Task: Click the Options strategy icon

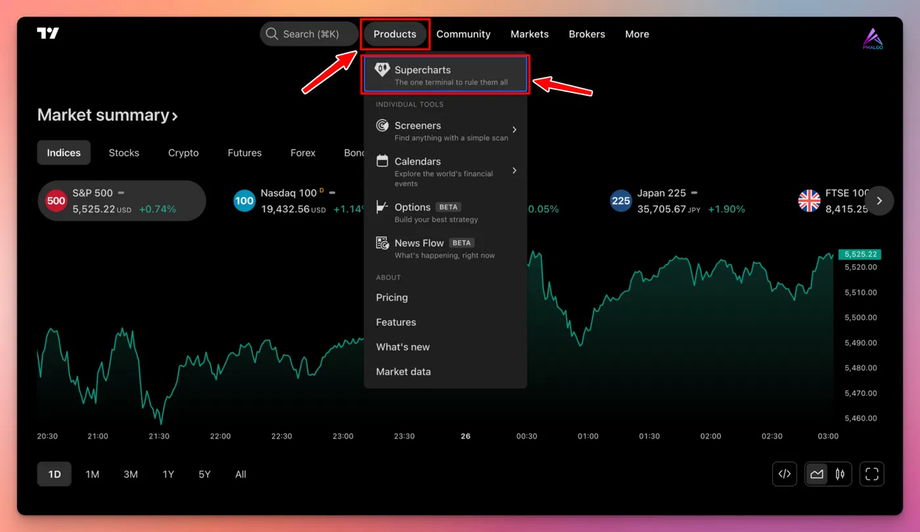Action: (382, 206)
